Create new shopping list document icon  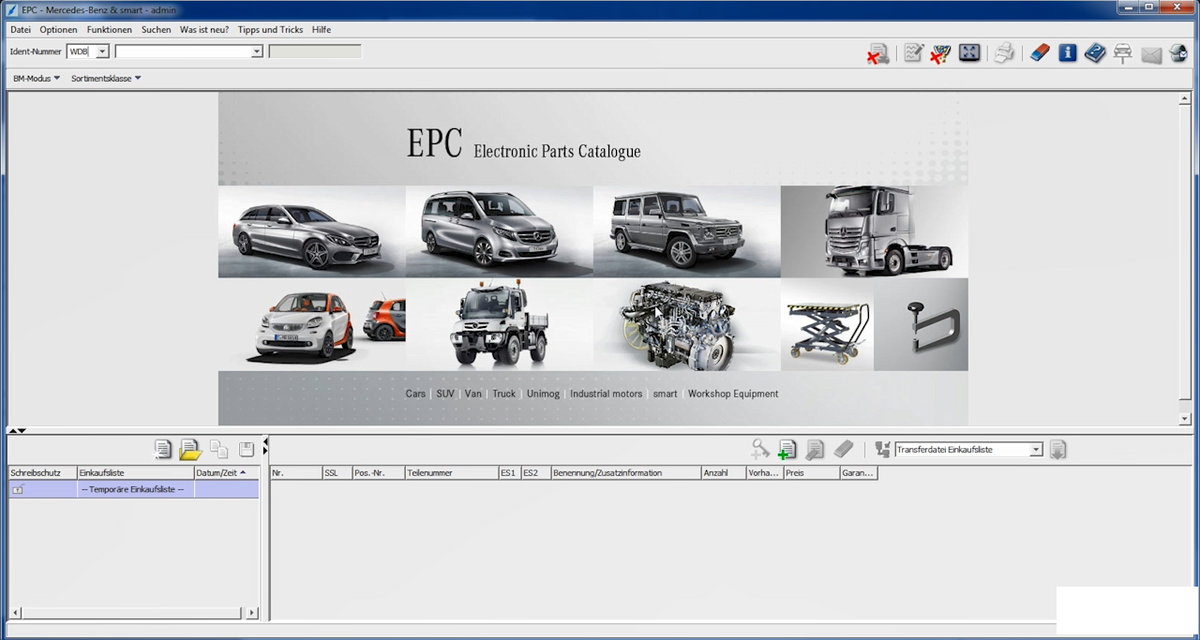click(x=163, y=450)
